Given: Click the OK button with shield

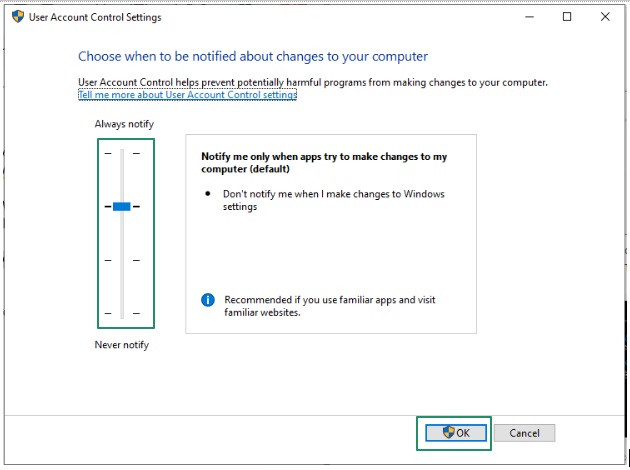Looking at the screenshot, I should pyautogui.click(x=456, y=433).
